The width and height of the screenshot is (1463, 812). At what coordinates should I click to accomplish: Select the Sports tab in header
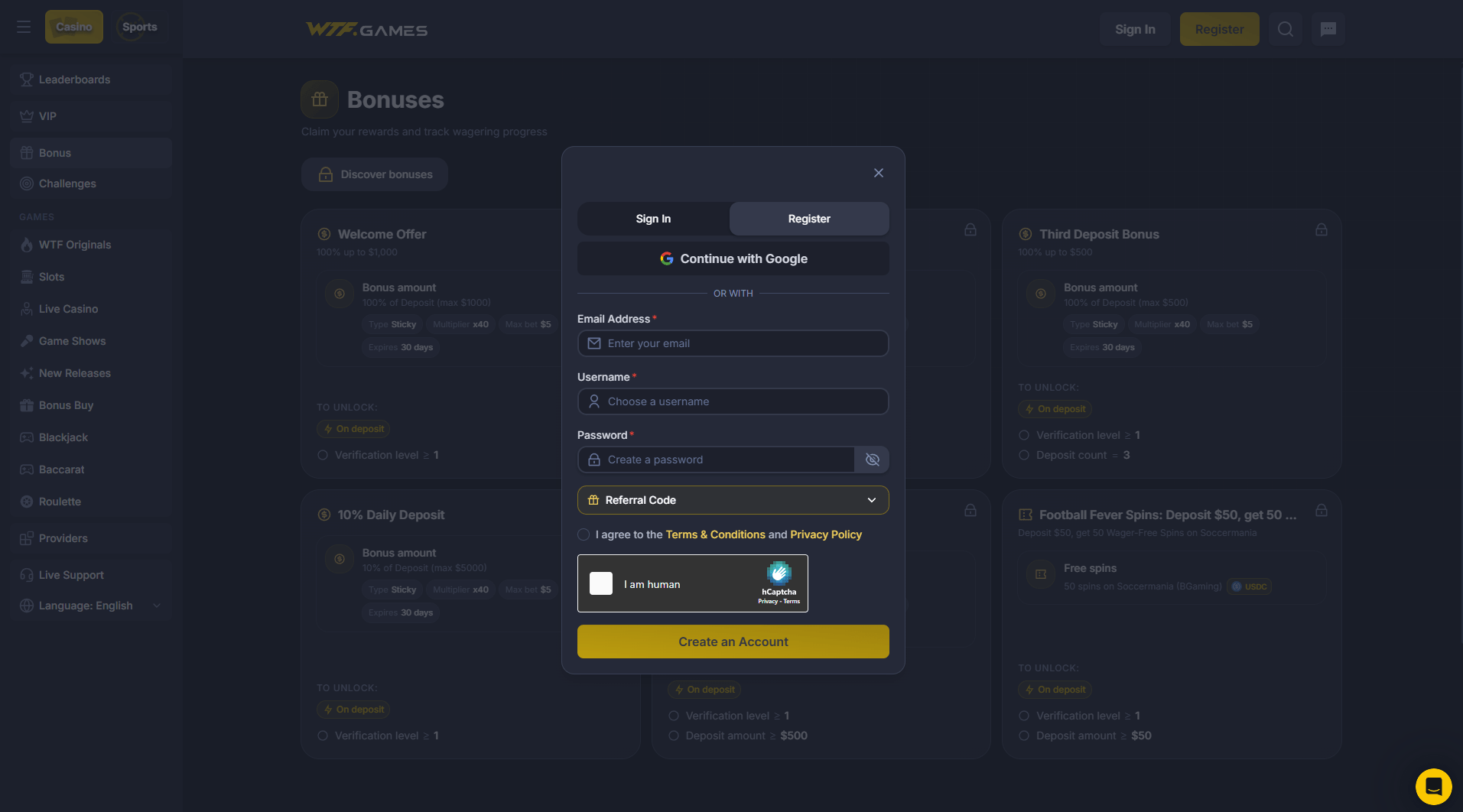point(139,27)
